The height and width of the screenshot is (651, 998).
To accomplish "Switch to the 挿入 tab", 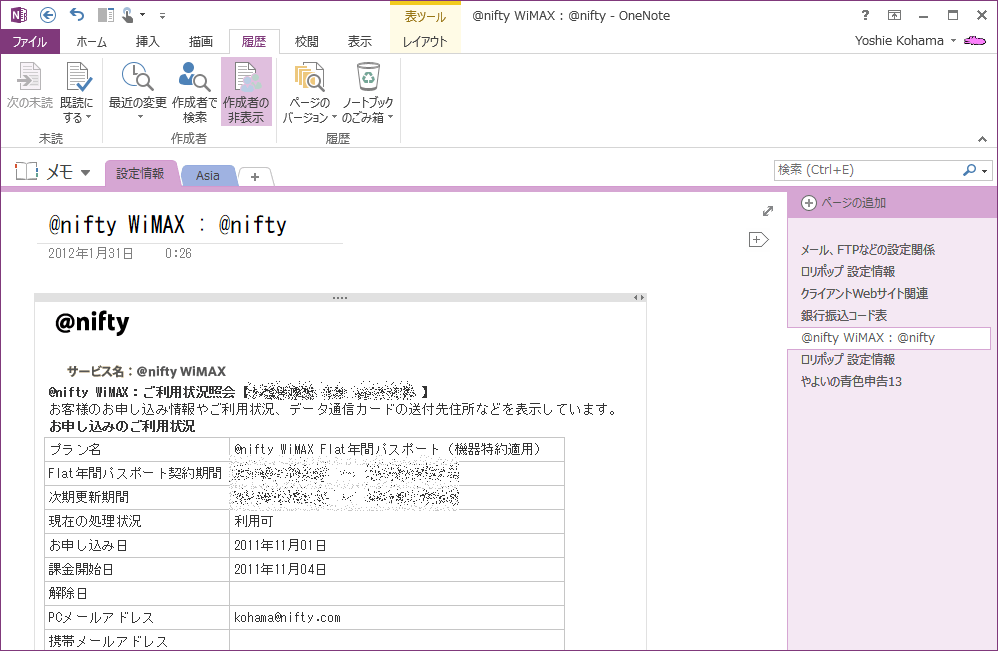I will pos(148,41).
